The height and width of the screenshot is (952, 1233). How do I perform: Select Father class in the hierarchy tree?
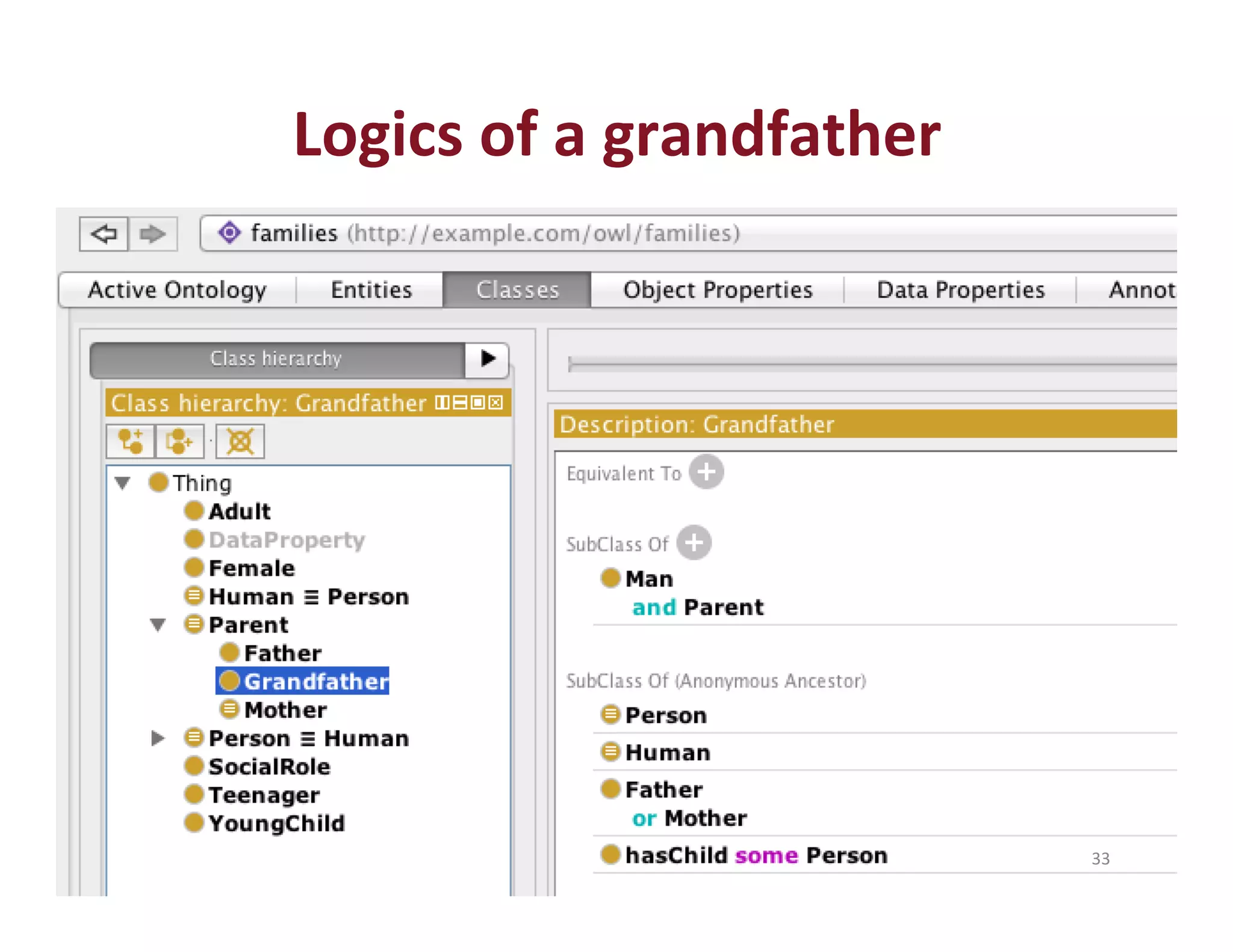pyautogui.click(x=271, y=652)
